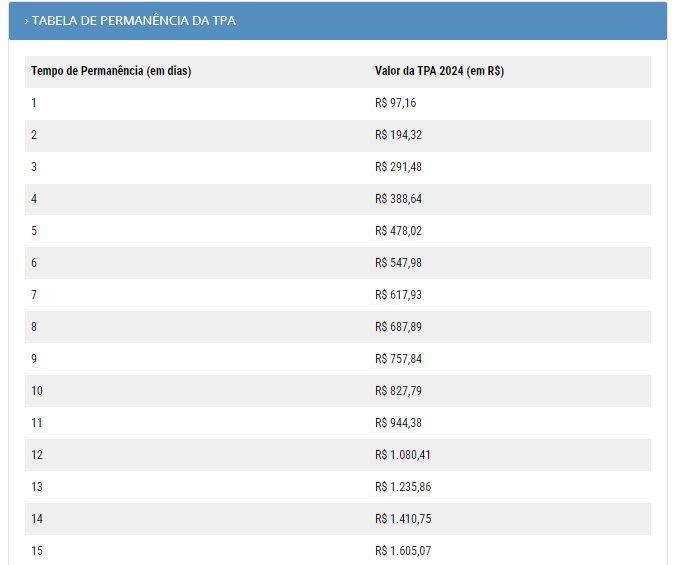This screenshot has width=683, height=565.
Task: Select the R$ 478,02 cell
Action: coord(398,231)
